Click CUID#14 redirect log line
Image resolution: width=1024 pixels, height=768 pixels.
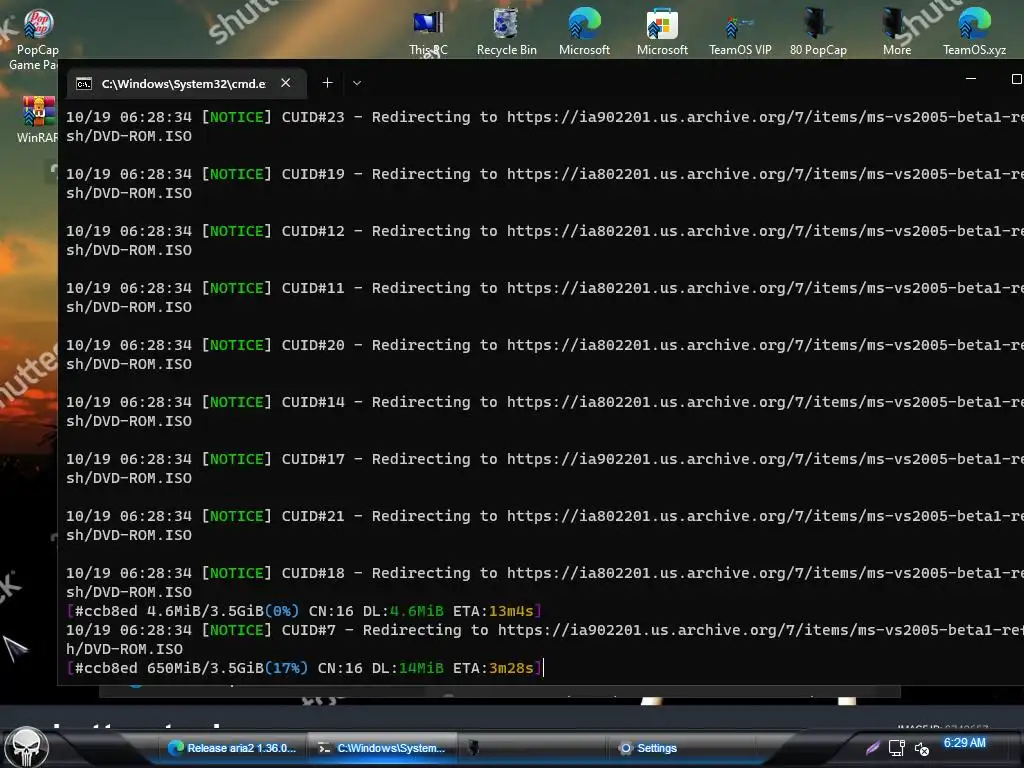pyautogui.click(x=545, y=411)
